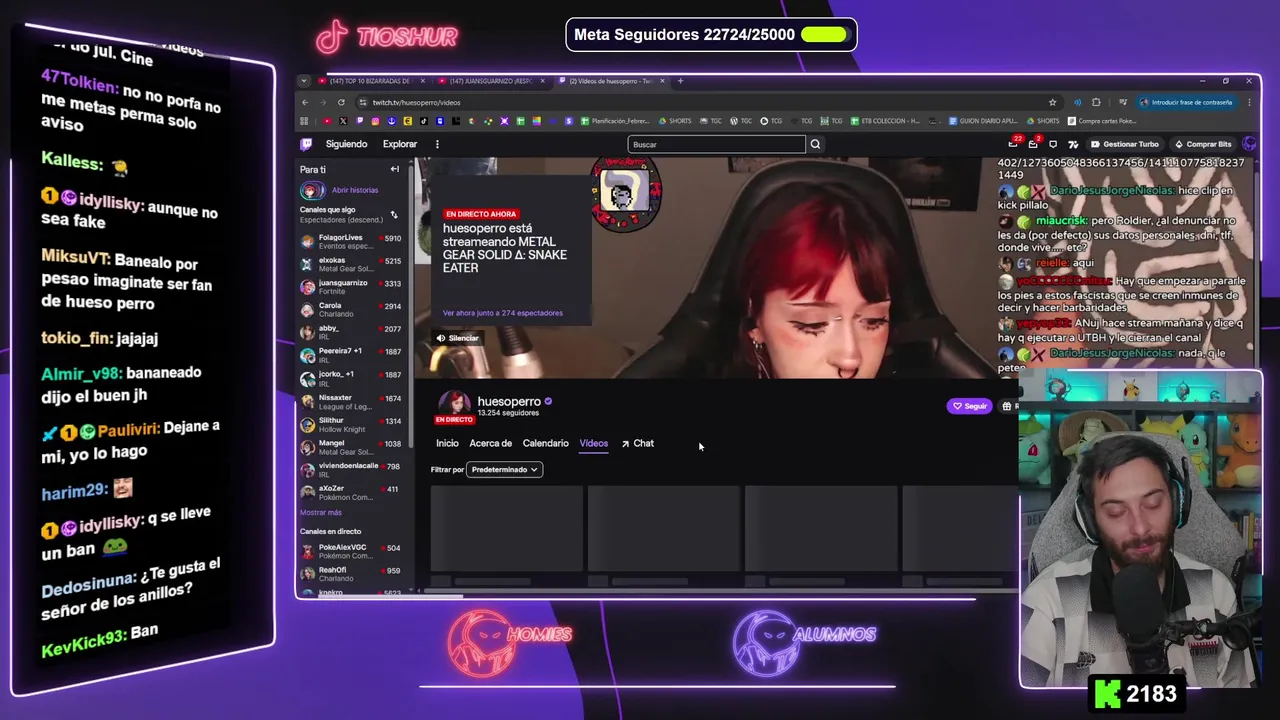The height and width of the screenshot is (720, 1280).
Task: Open the X bookmark icon
Action: coord(343,121)
